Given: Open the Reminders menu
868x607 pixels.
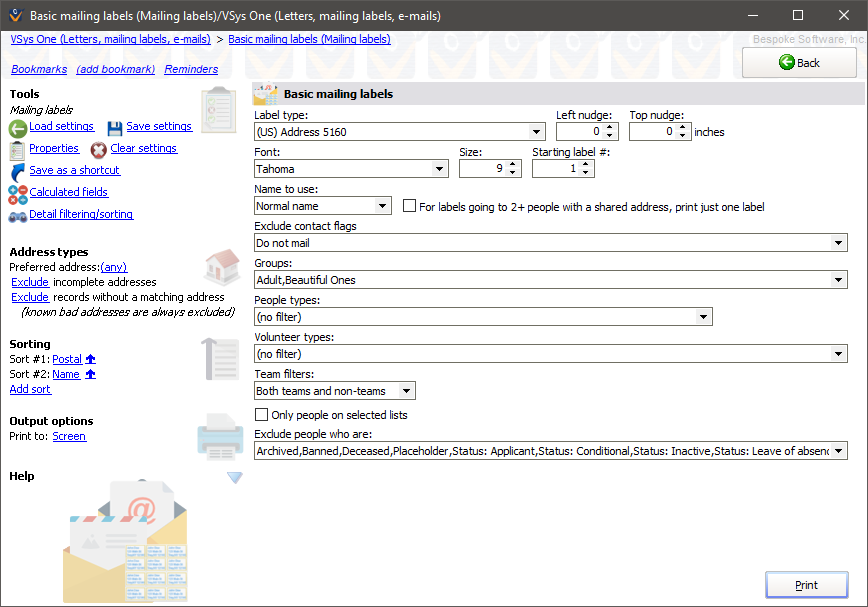Looking at the screenshot, I should coord(190,69).
